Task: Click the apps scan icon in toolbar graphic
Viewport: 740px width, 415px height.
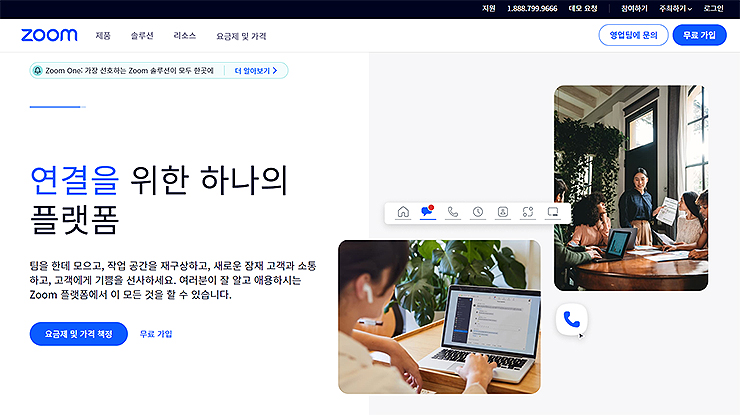Action: pyautogui.click(x=528, y=212)
